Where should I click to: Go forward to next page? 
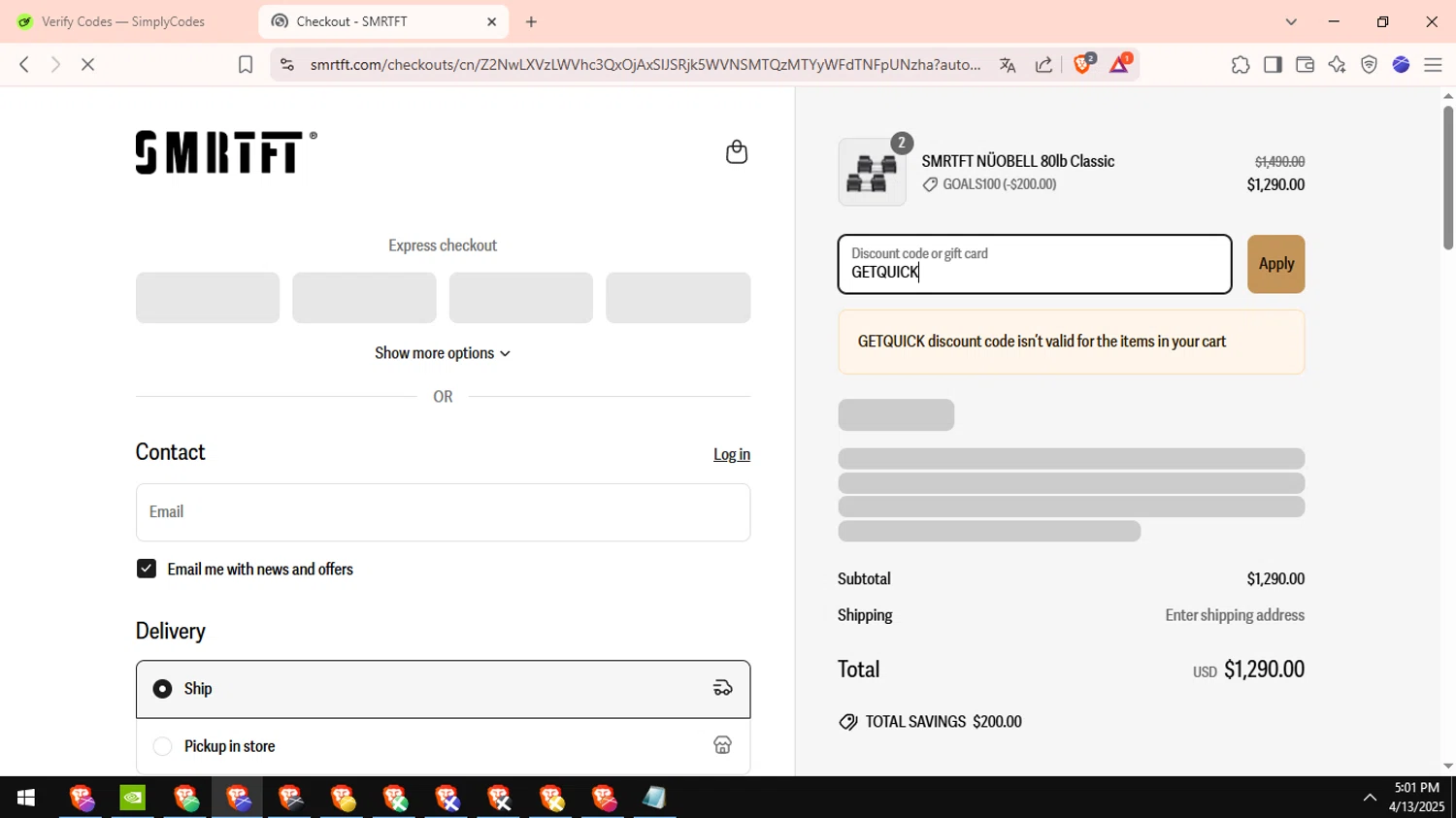coord(55,65)
